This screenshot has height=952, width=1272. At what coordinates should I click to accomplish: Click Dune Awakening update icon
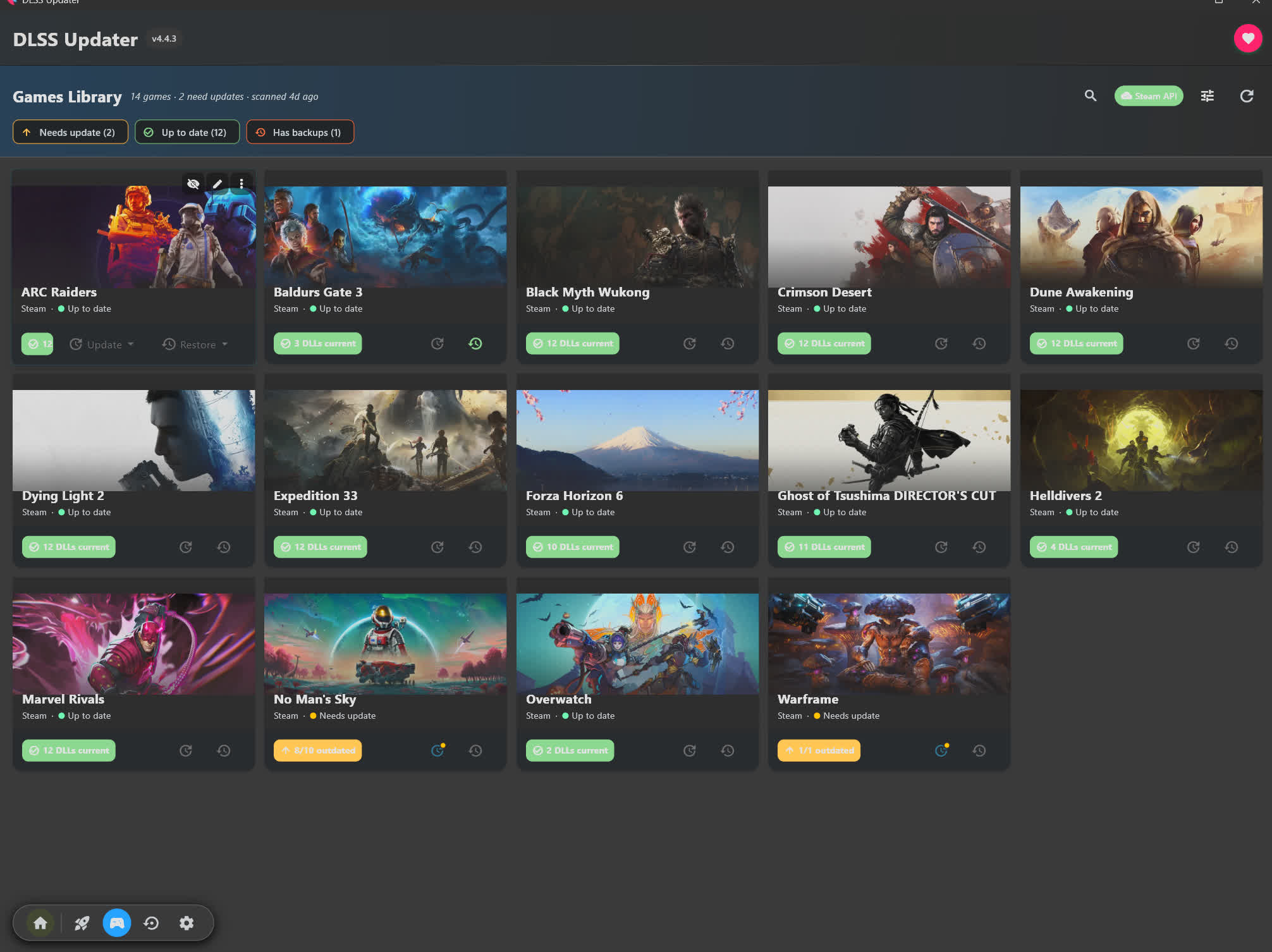click(x=1194, y=344)
